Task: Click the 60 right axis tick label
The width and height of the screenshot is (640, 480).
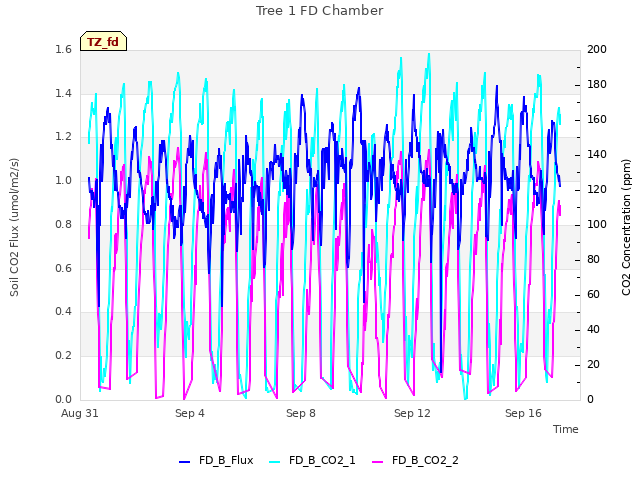Action: (x=593, y=295)
